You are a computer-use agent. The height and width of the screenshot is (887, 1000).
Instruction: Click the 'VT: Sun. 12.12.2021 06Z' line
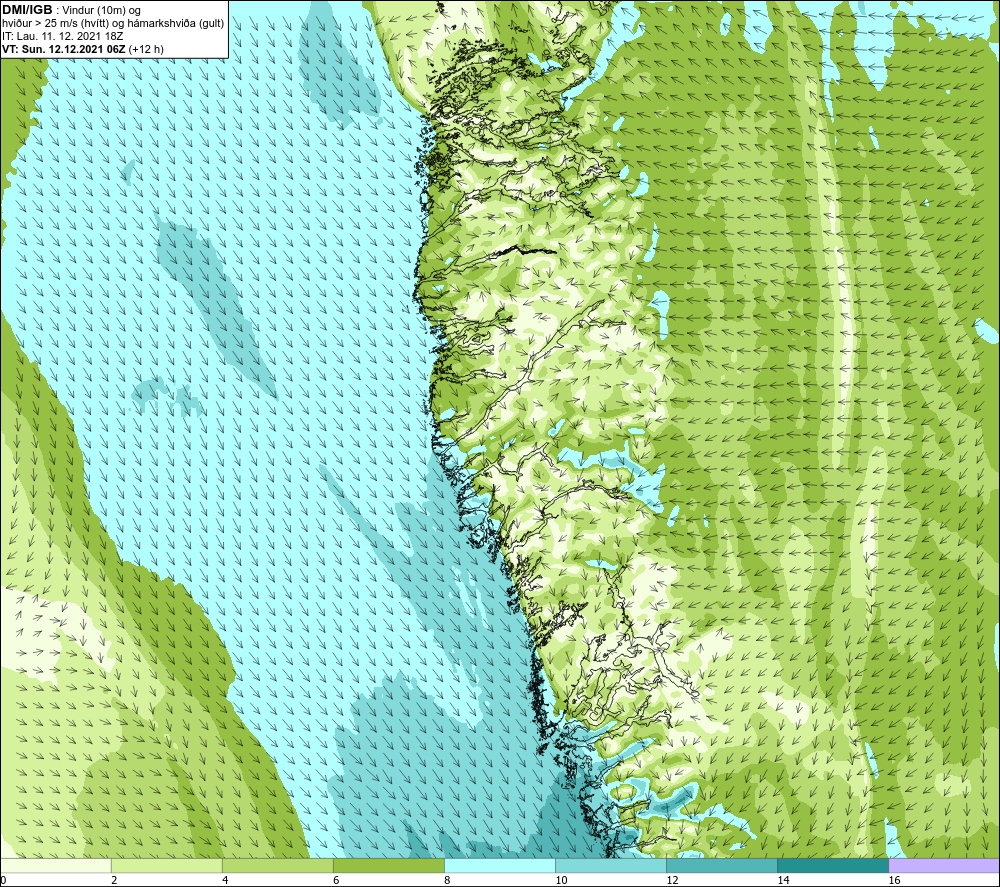pyautogui.click(x=64, y=49)
